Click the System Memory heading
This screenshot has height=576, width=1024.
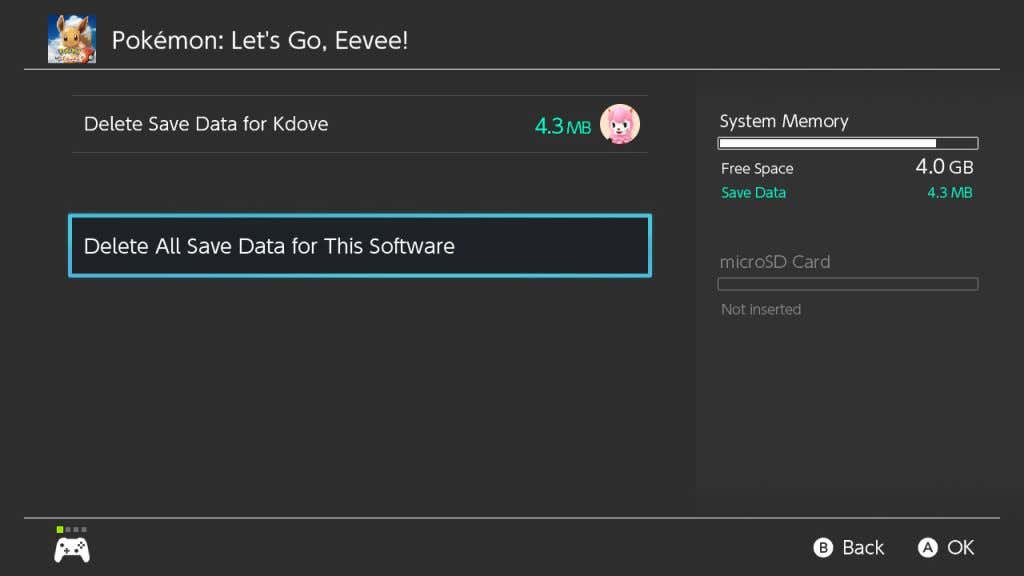[784, 121]
